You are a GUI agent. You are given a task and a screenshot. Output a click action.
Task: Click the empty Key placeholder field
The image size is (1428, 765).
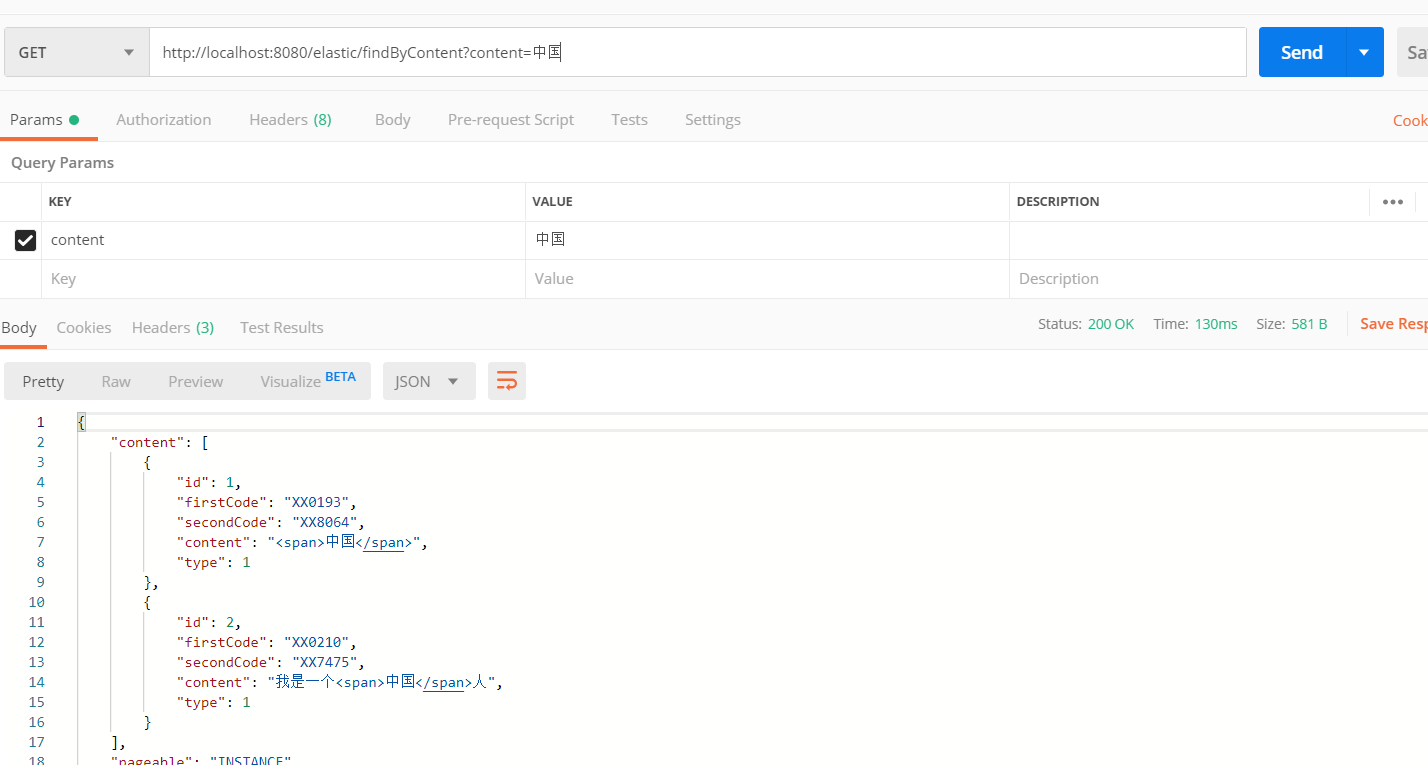coord(284,279)
